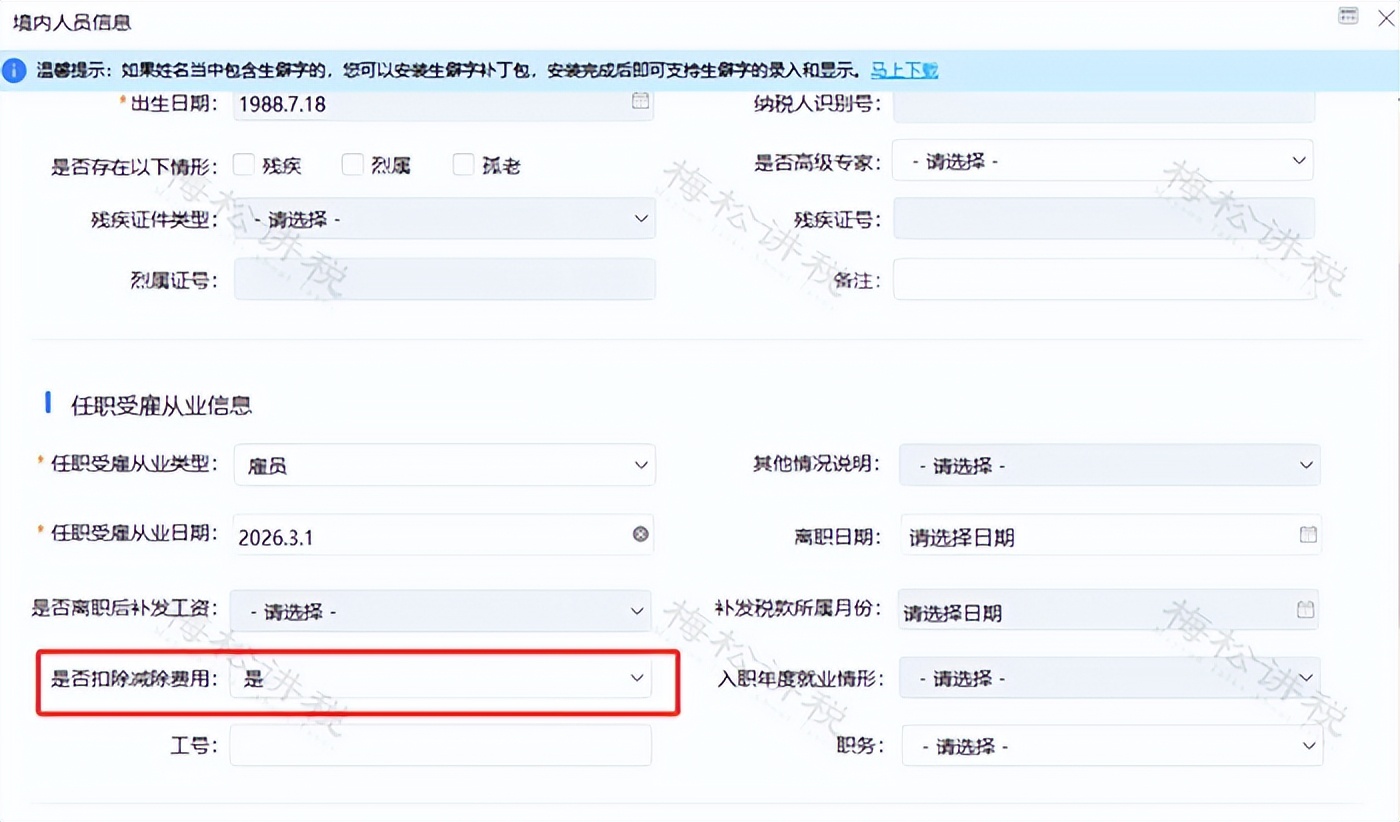Open the 任职受雇从业类型 dropdown

point(444,464)
